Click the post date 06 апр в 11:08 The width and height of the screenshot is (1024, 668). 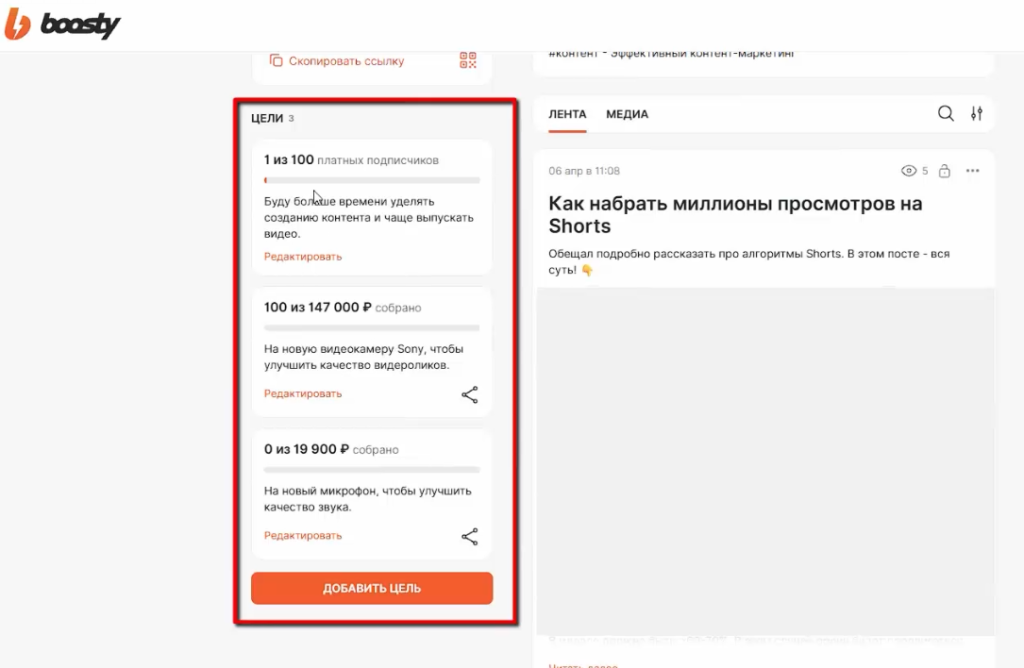(584, 171)
